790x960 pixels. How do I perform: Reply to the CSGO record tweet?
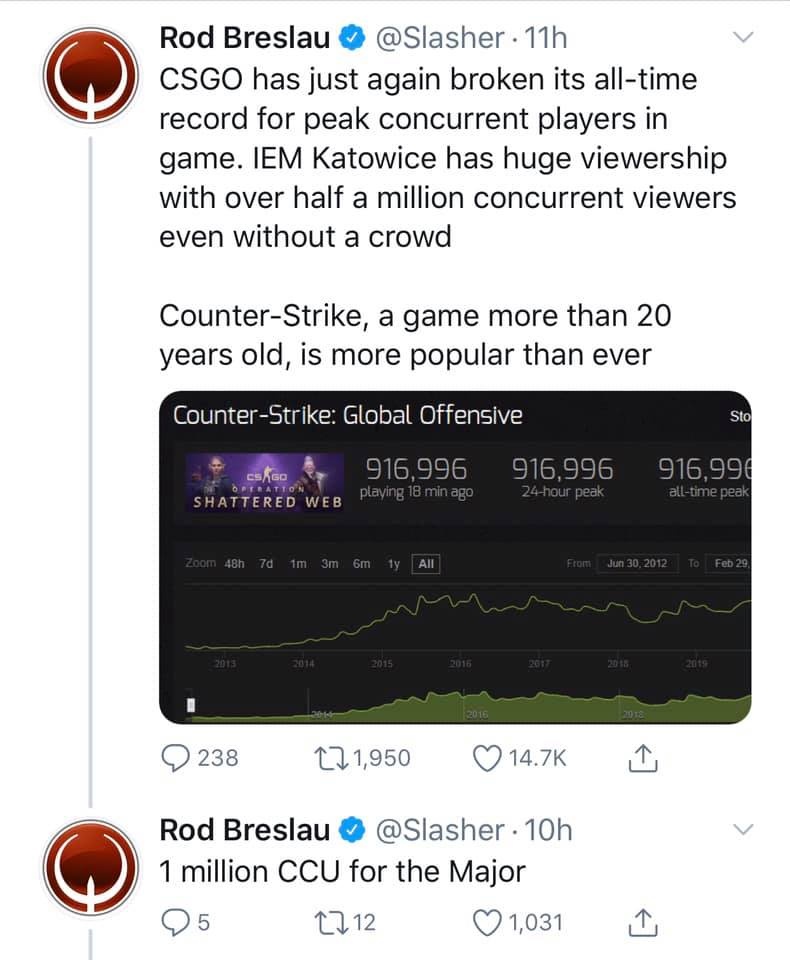(176, 758)
